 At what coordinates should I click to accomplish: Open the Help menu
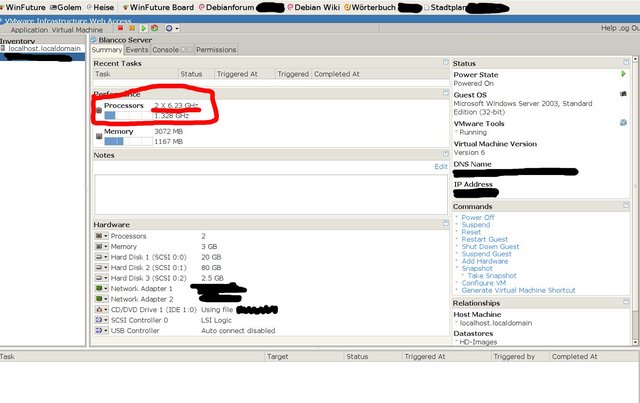608,28
